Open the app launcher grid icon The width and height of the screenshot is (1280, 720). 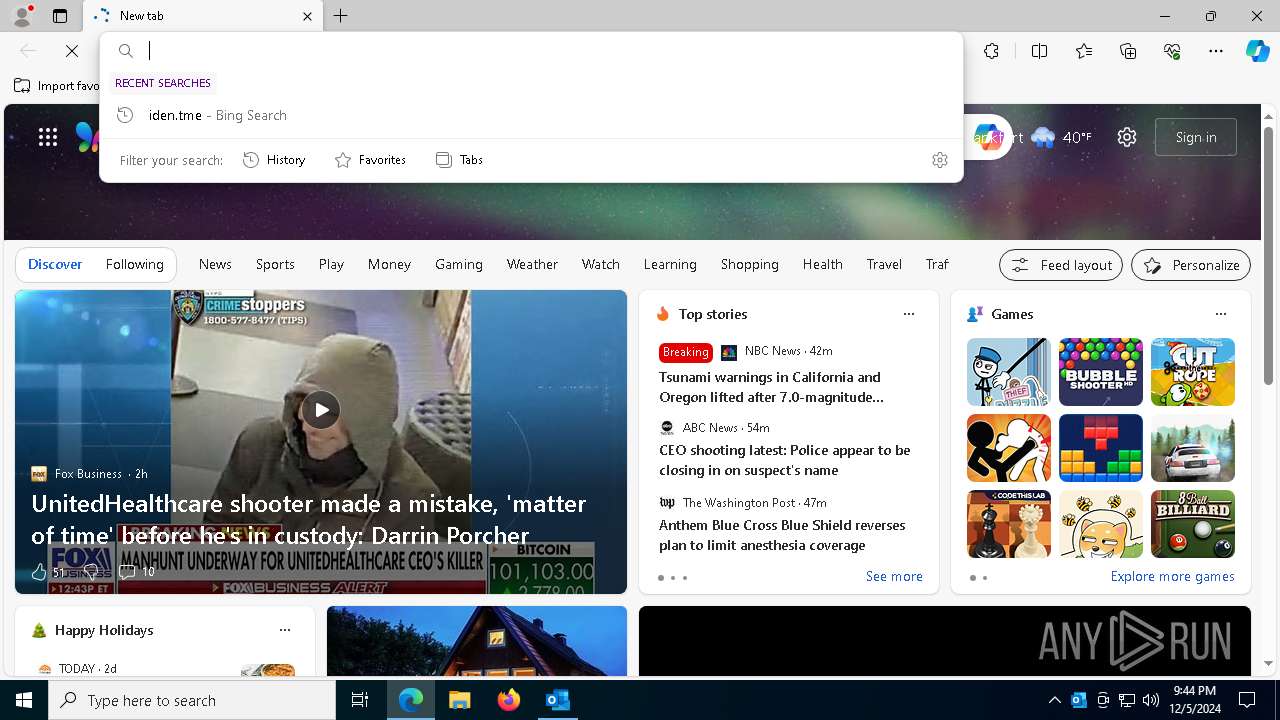(48, 137)
